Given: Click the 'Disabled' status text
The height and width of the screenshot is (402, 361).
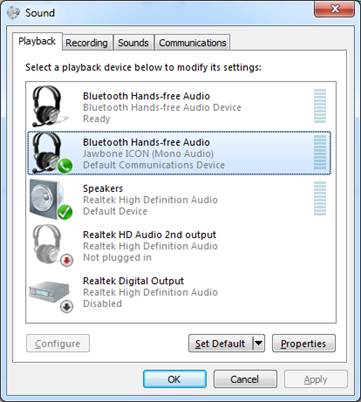Looking at the screenshot, I should coord(102,304).
